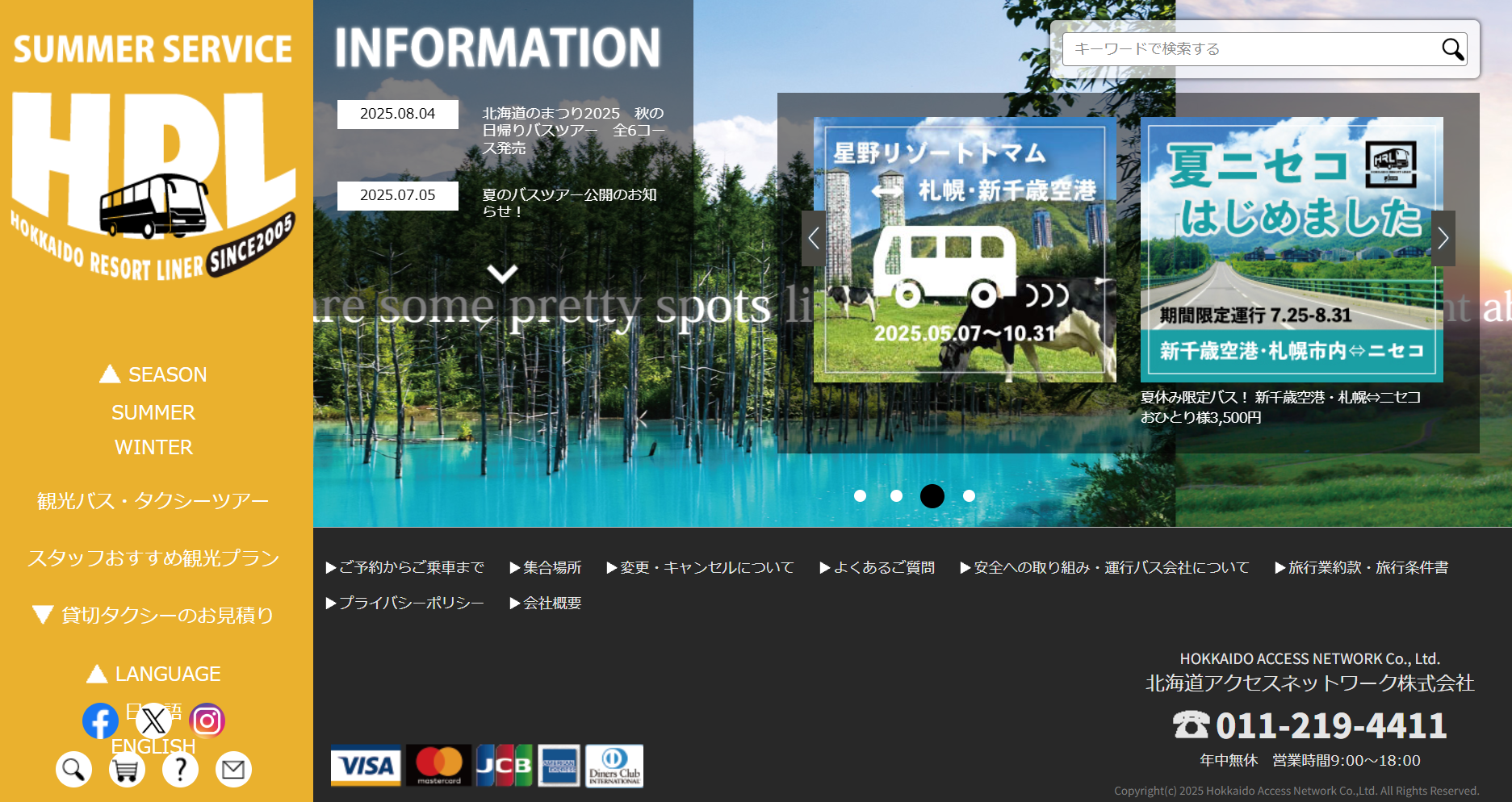Click the HRL Hokkaido Resort Liner logo

[x=153, y=186]
